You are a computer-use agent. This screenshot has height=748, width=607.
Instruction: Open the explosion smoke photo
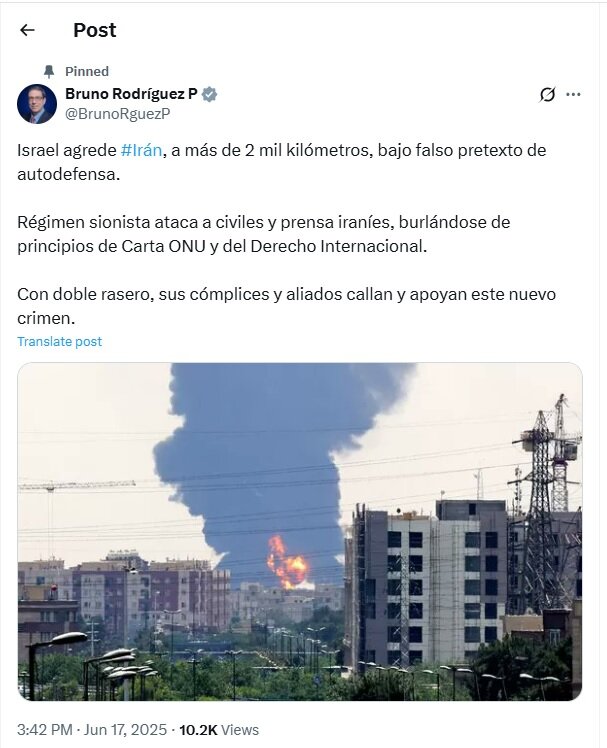coord(300,531)
